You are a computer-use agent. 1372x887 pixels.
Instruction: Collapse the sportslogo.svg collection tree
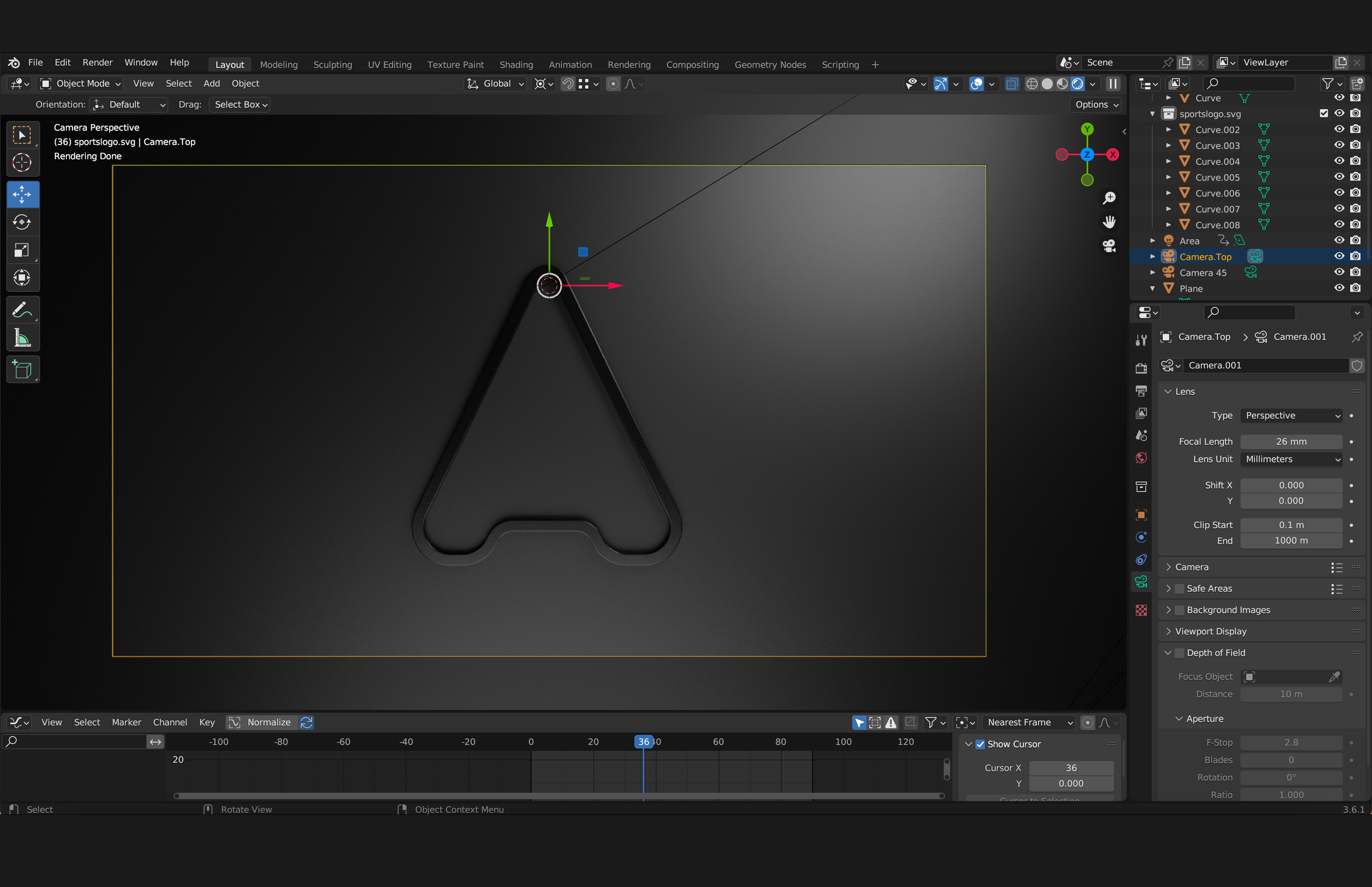(x=1152, y=114)
